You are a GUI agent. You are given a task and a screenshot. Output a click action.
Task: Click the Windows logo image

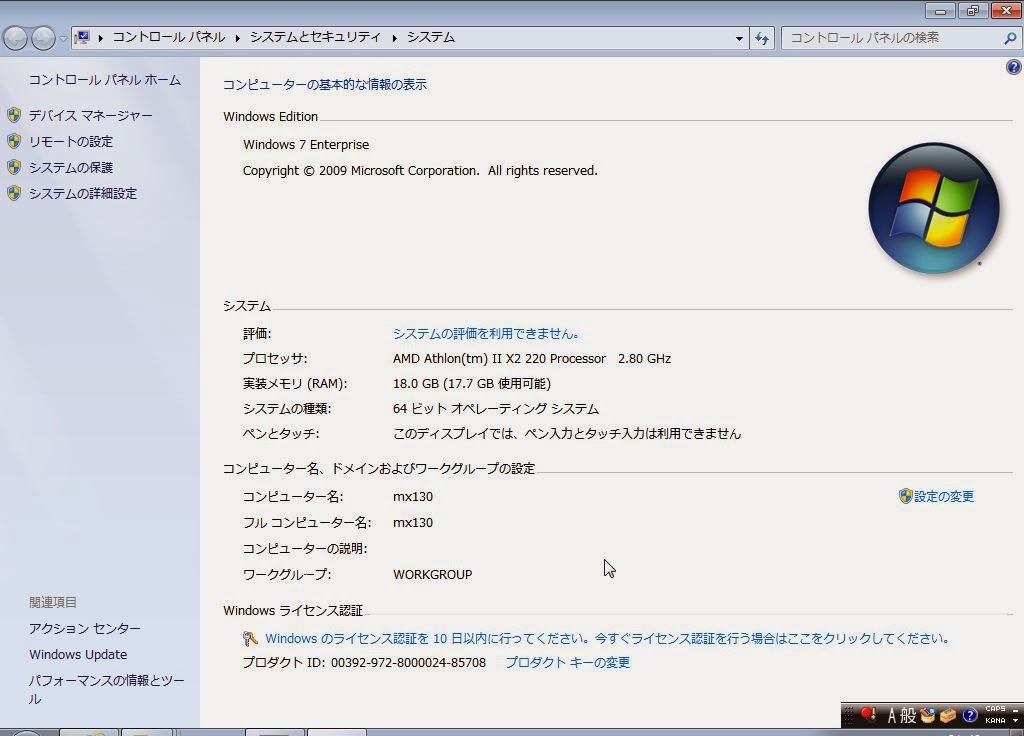(934, 208)
